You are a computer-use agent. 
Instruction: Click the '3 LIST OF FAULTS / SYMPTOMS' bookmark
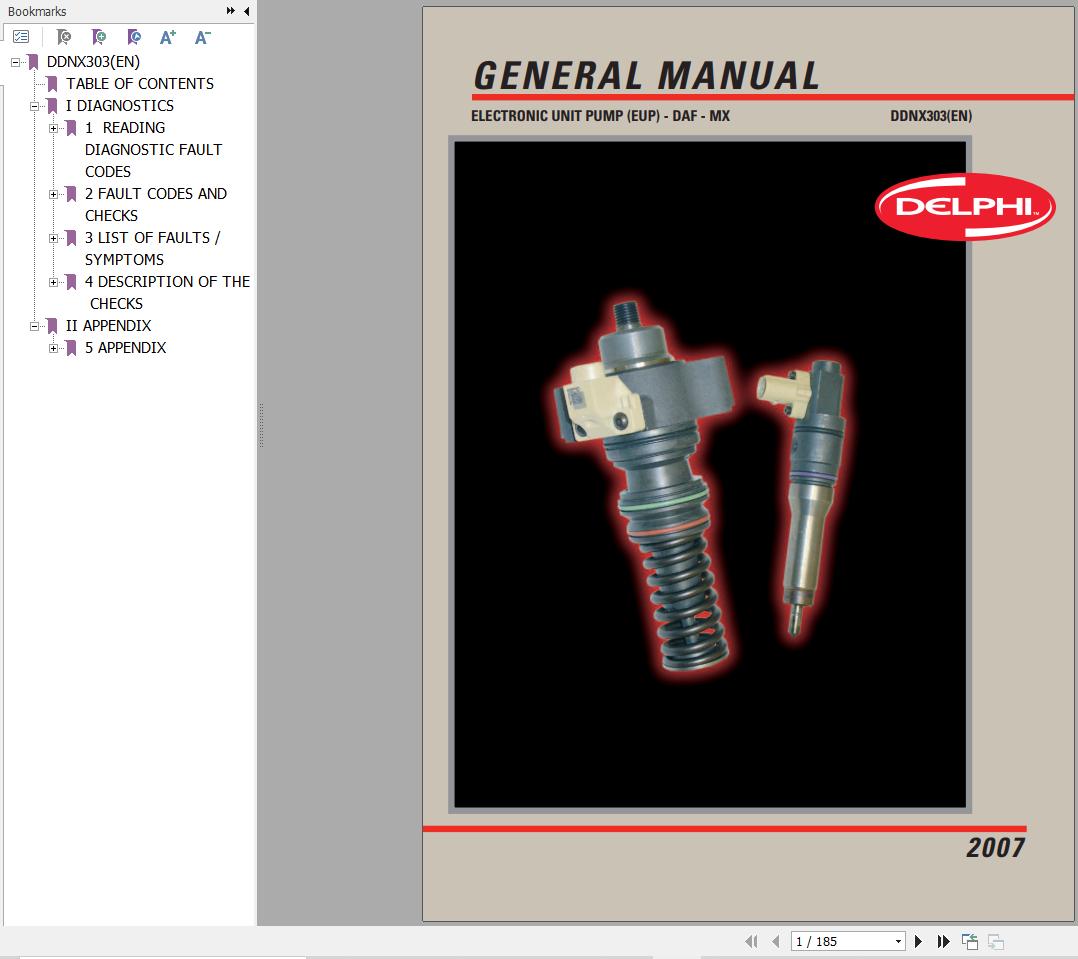coord(143,237)
